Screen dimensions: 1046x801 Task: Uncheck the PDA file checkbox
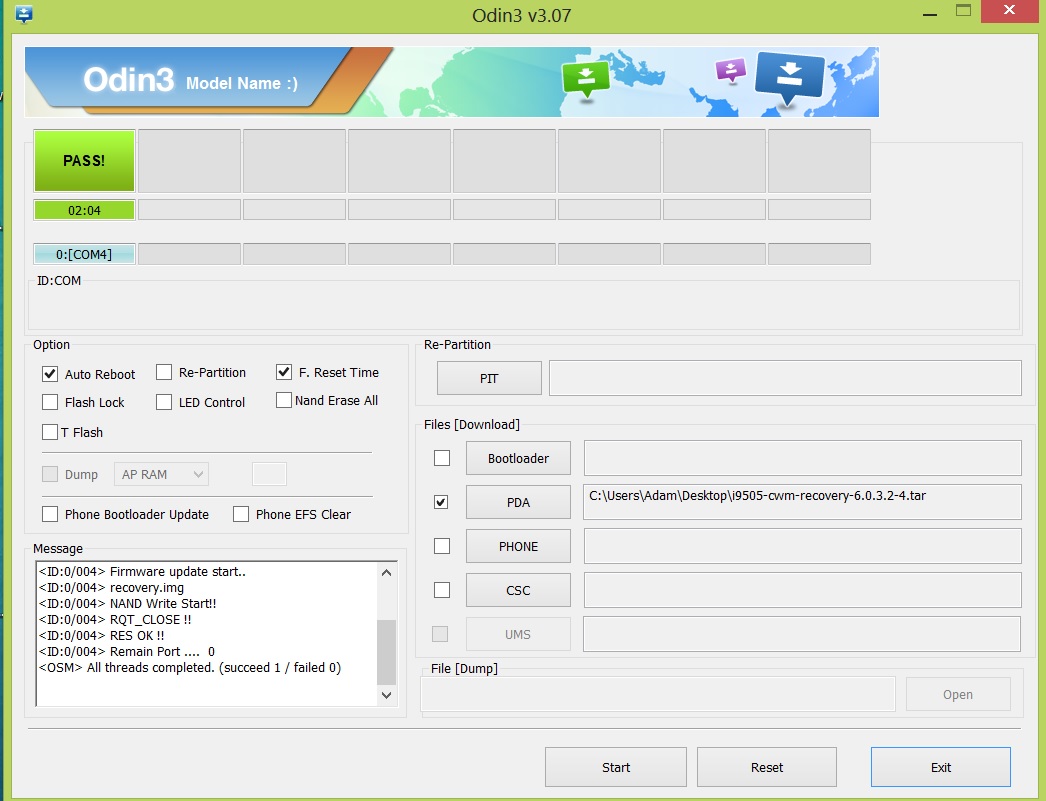(x=441, y=502)
